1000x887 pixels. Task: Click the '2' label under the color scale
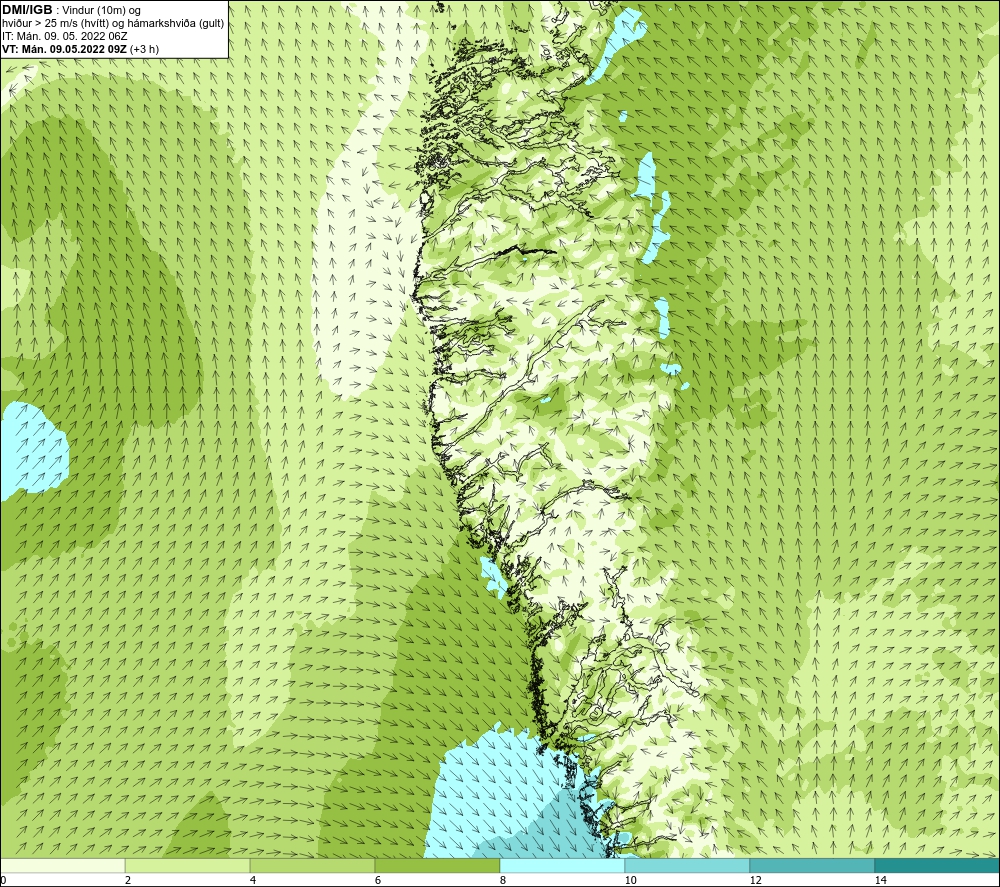[x=128, y=880]
